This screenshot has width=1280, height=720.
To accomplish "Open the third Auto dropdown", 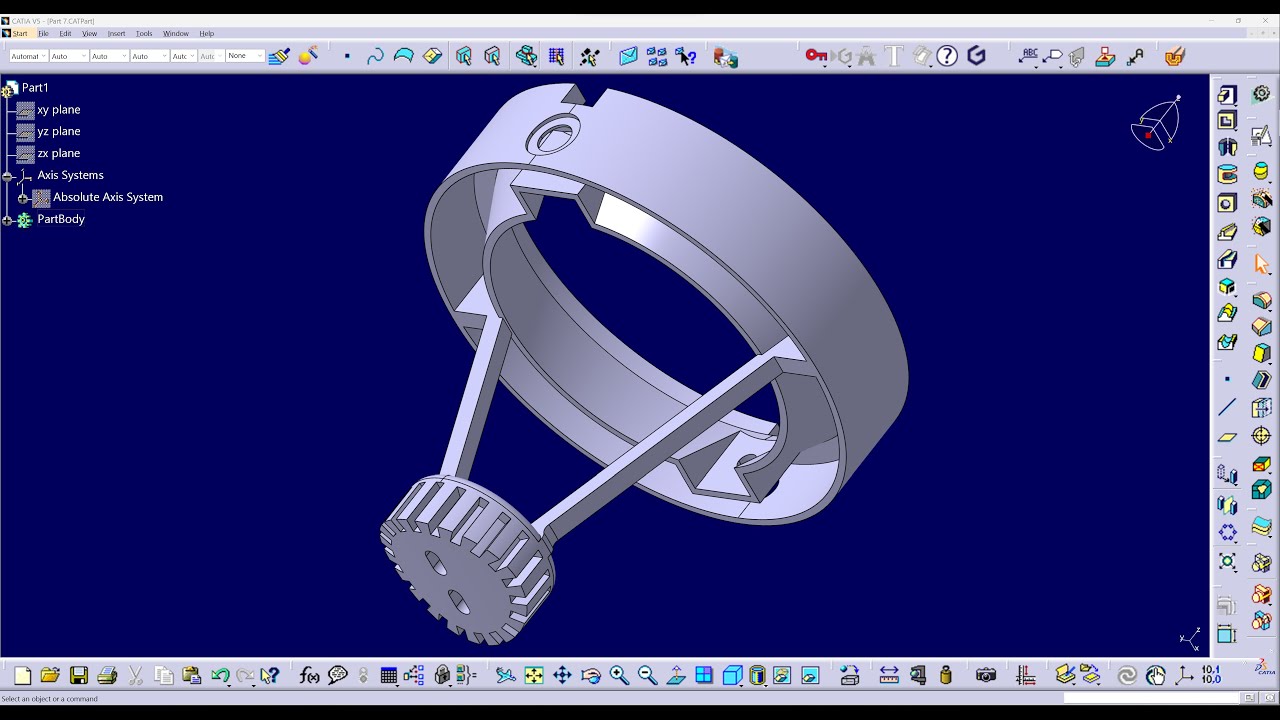I will point(109,56).
